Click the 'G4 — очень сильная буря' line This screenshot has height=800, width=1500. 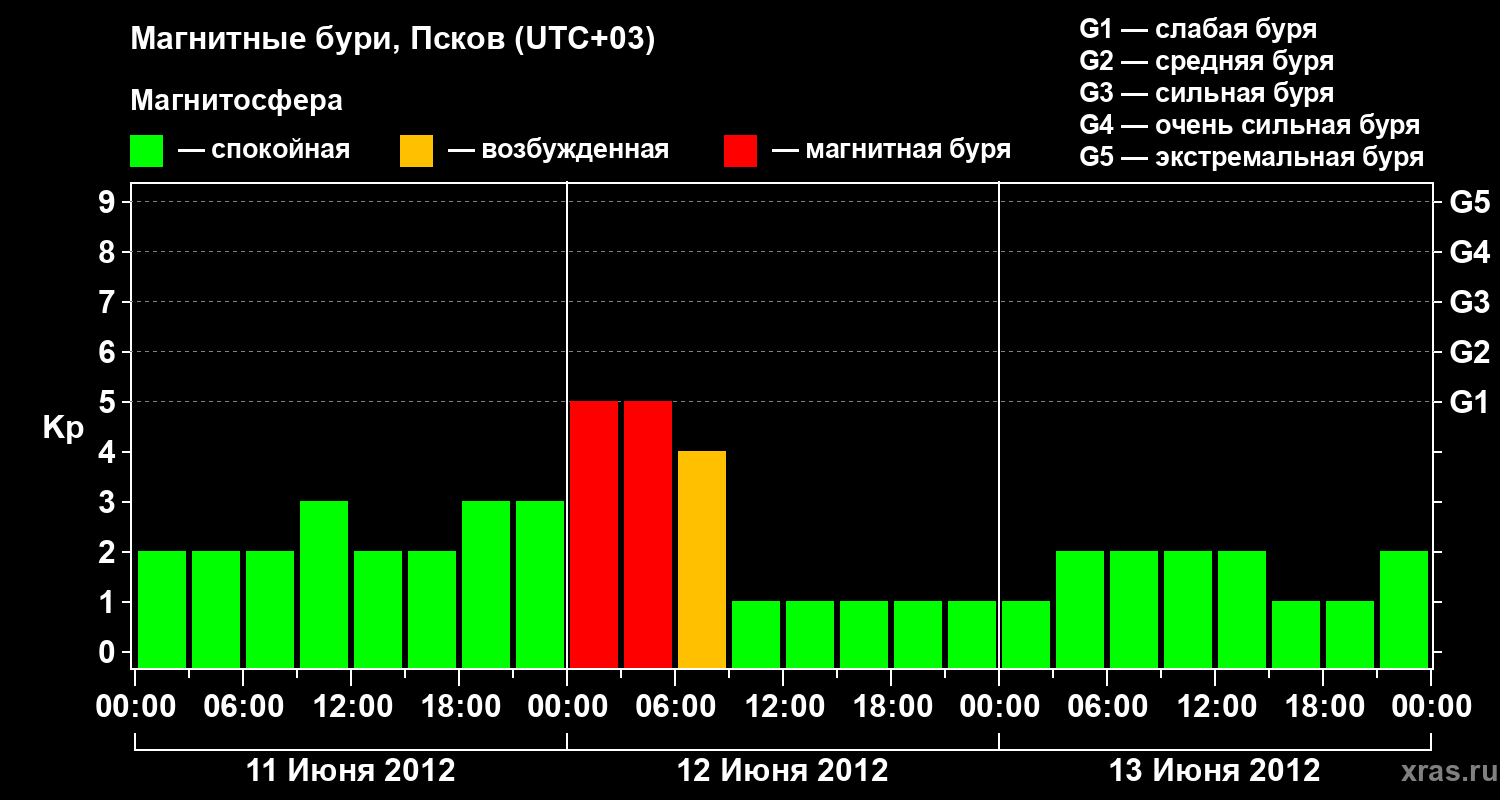1249,125
